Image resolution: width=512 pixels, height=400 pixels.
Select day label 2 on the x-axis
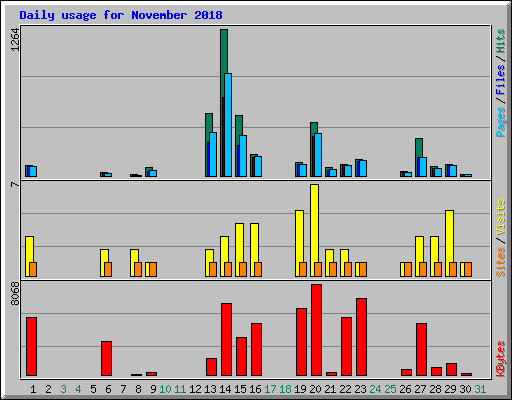[48, 389]
